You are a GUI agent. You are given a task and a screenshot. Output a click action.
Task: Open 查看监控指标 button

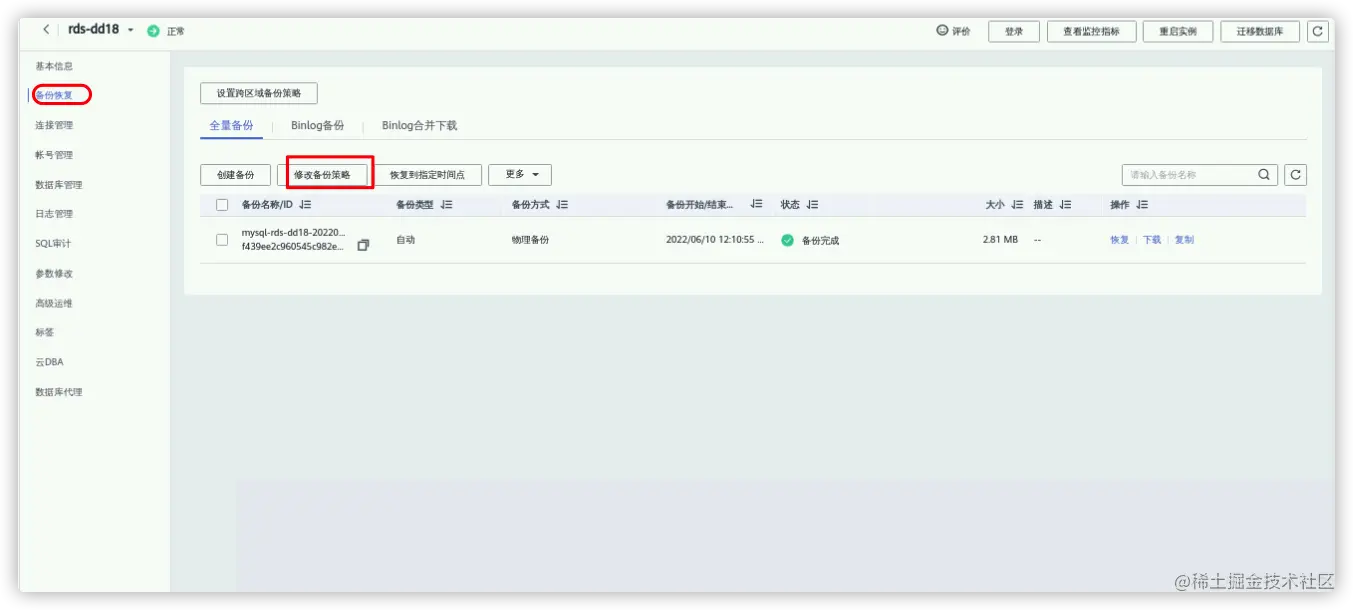click(x=1091, y=32)
